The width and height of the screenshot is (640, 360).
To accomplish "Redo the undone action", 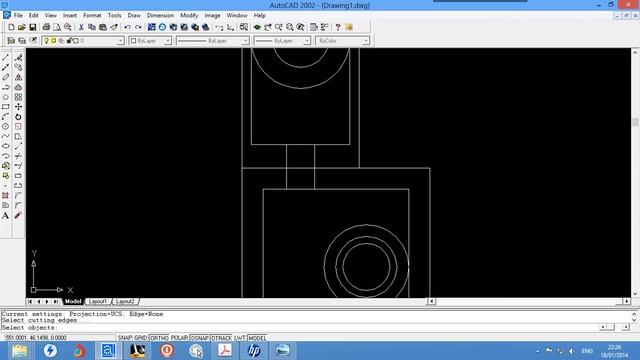I will tap(138, 27).
